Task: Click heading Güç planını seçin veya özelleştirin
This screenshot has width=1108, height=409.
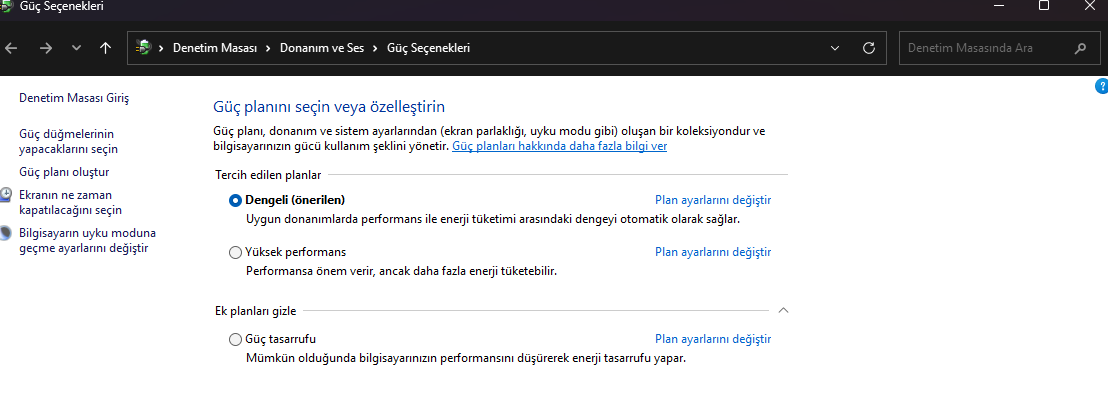Action: point(329,107)
